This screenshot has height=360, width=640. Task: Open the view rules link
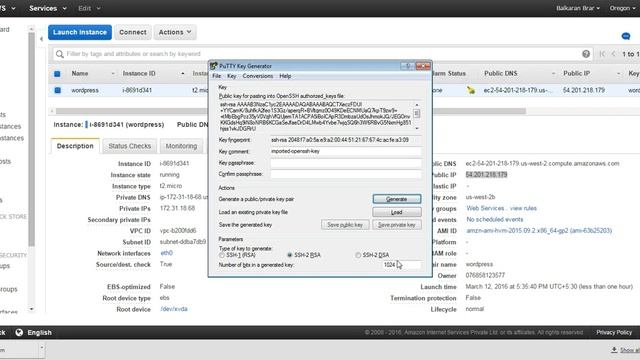[x=523, y=208]
